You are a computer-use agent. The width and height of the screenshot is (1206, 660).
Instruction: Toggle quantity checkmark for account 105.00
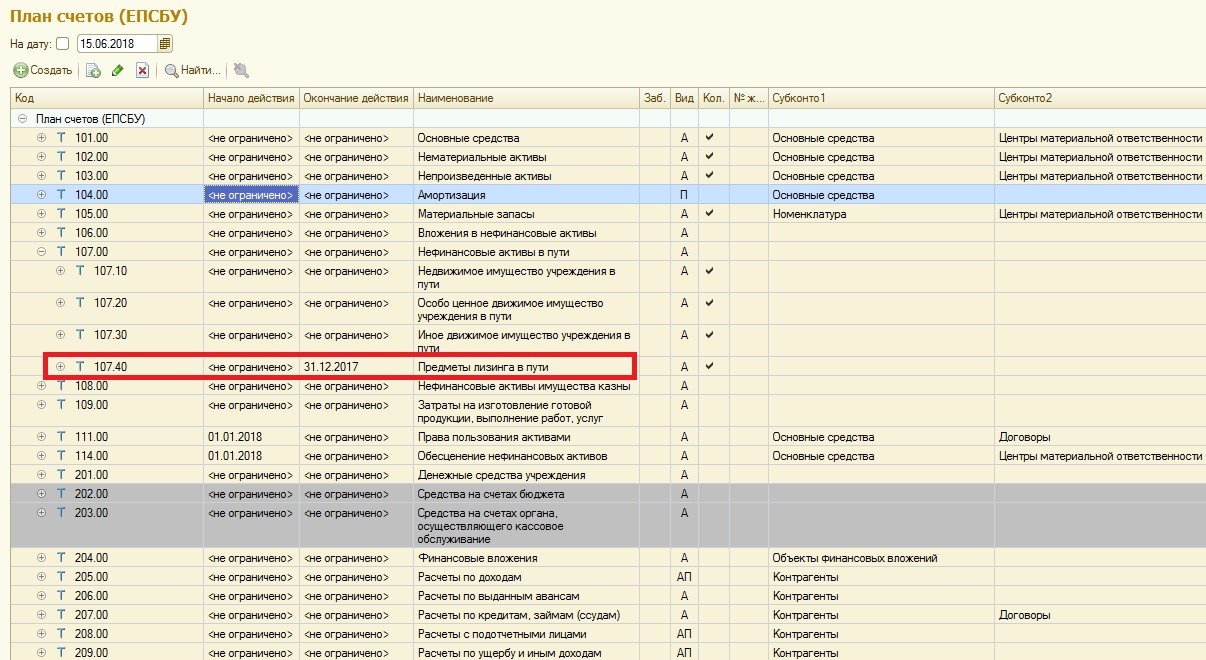click(709, 214)
